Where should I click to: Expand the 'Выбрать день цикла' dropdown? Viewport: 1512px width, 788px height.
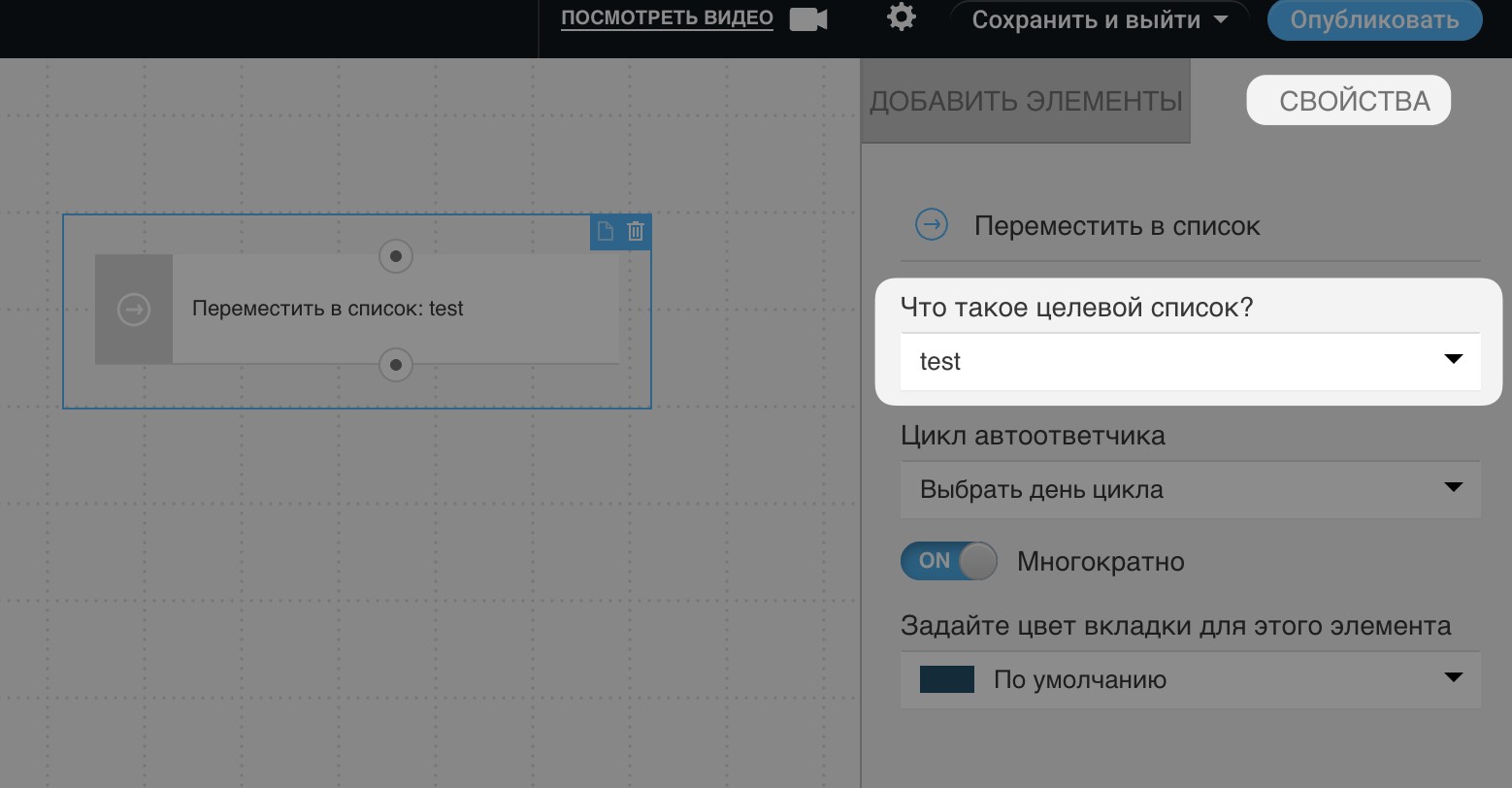(x=1191, y=489)
